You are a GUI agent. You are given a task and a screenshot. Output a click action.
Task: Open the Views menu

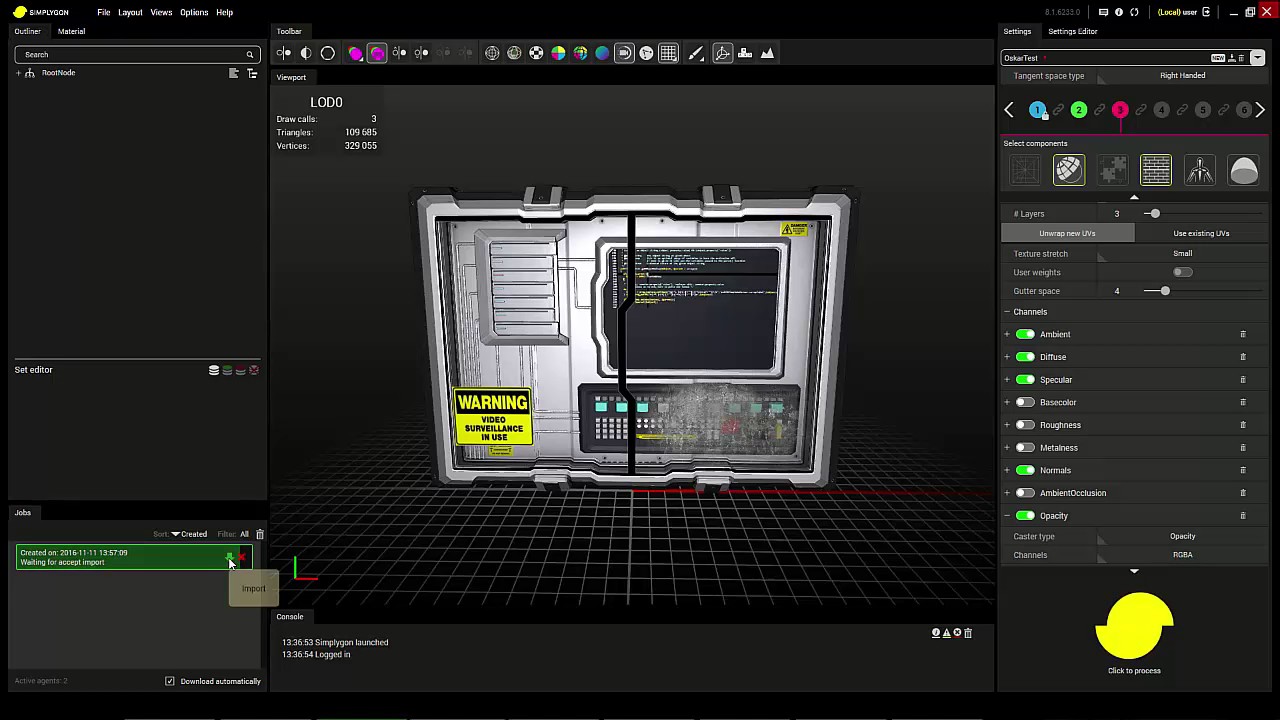coord(161,13)
